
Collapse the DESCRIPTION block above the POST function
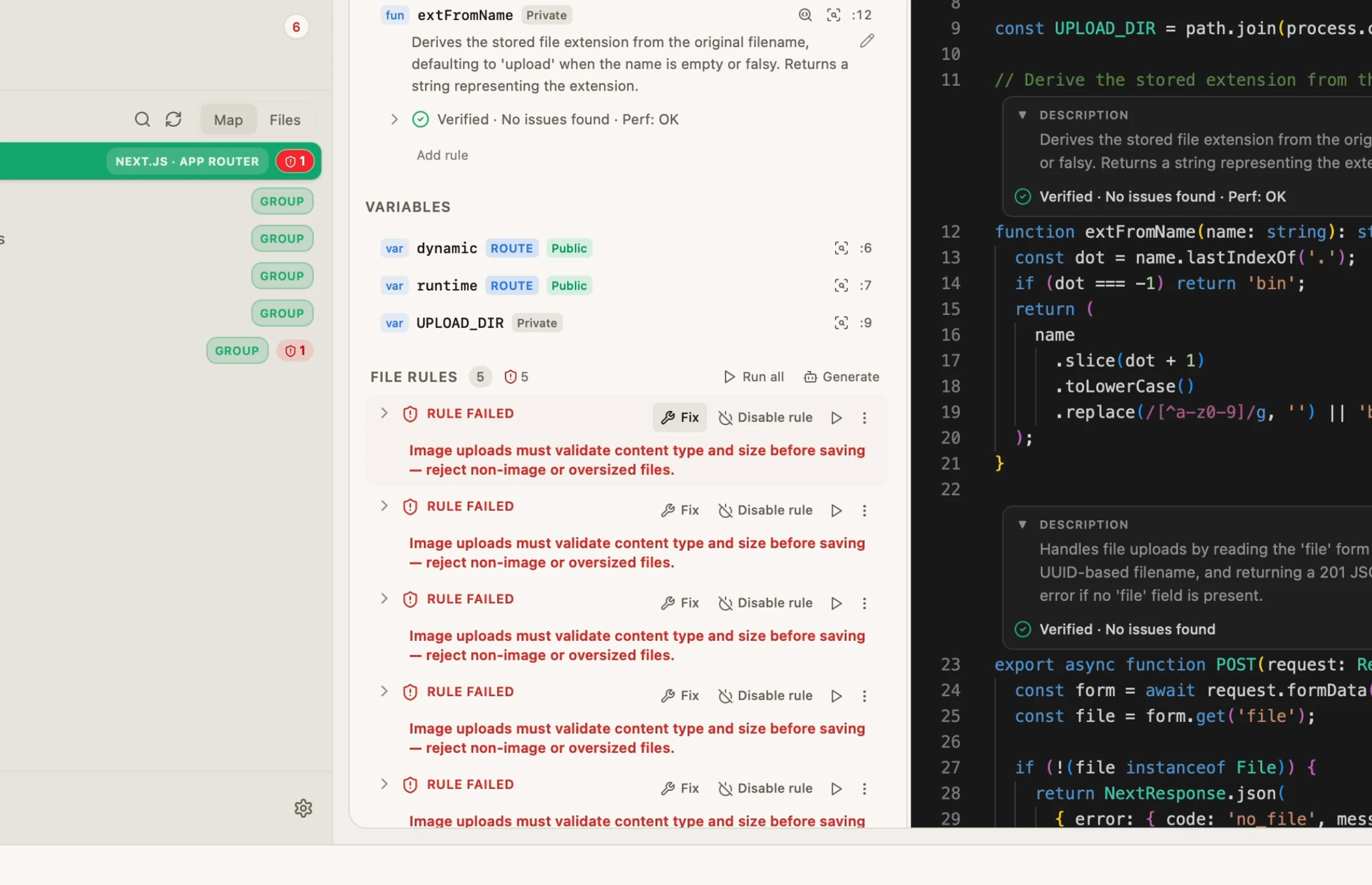point(1022,525)
